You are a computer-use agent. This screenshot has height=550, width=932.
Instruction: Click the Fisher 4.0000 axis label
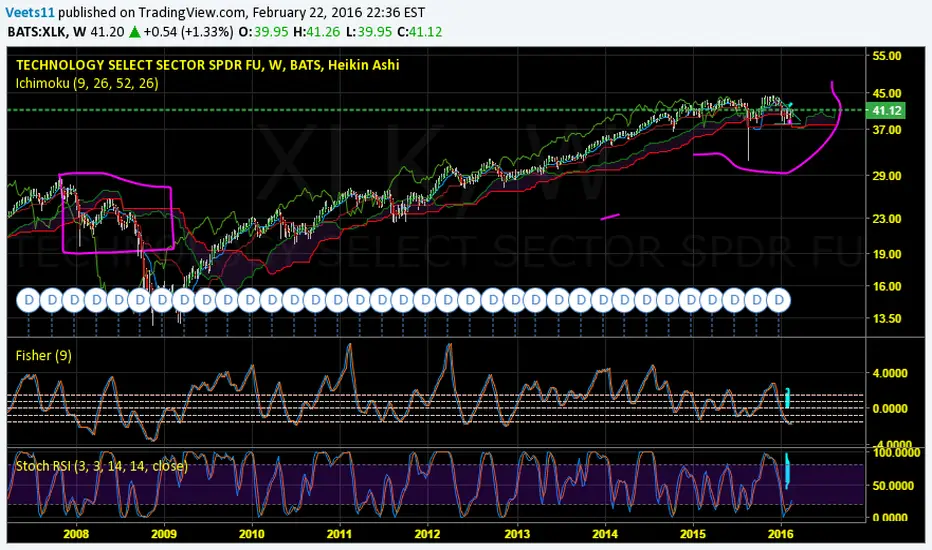[x=890, y=373]
